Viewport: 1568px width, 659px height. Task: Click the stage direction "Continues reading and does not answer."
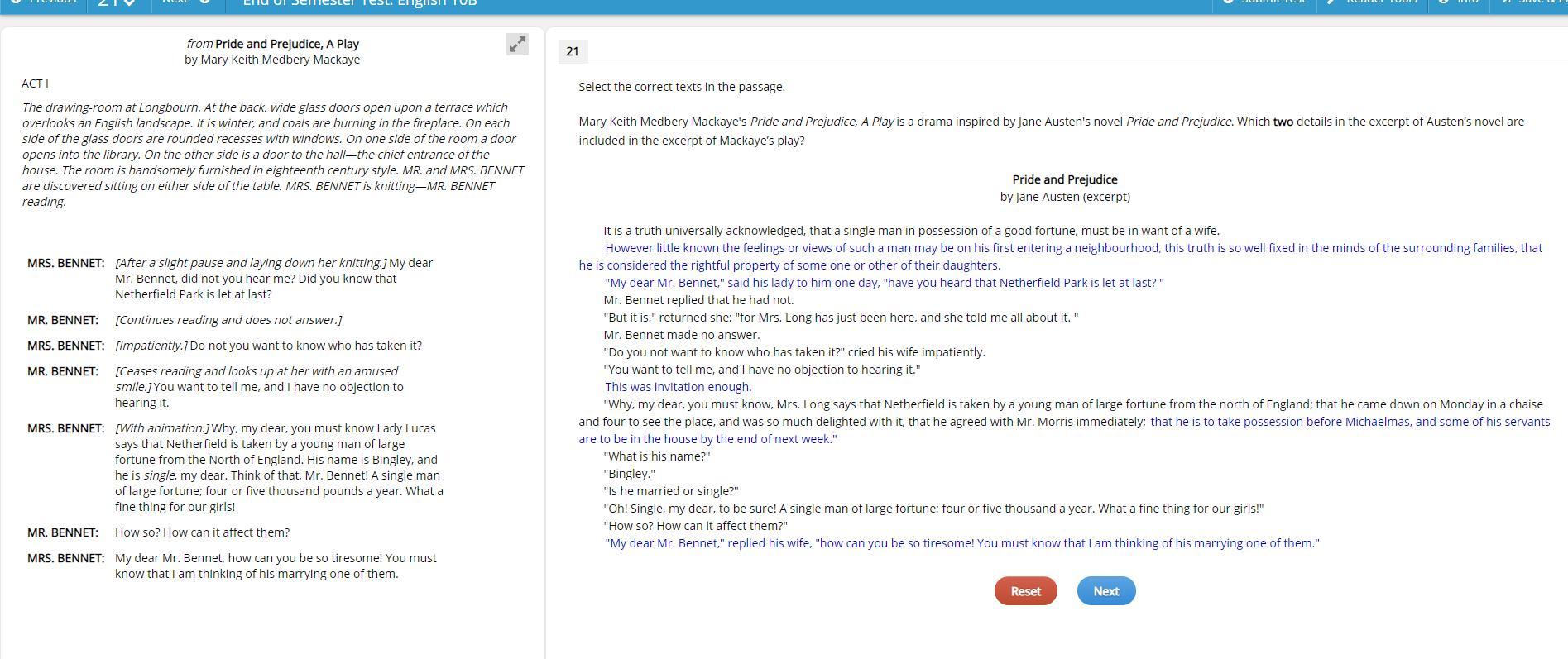pos(228,320)
